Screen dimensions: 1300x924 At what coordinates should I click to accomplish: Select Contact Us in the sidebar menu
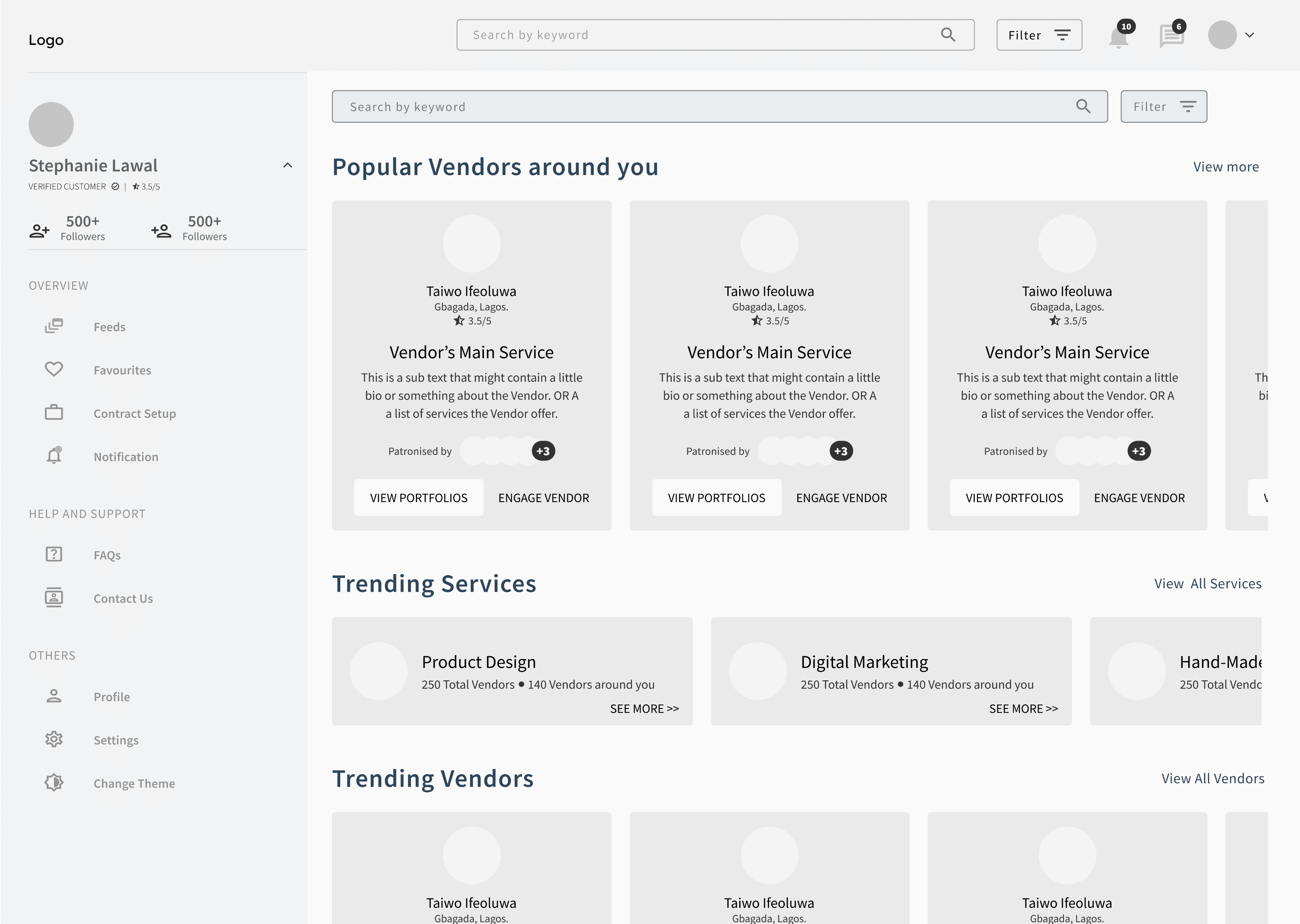123,598
